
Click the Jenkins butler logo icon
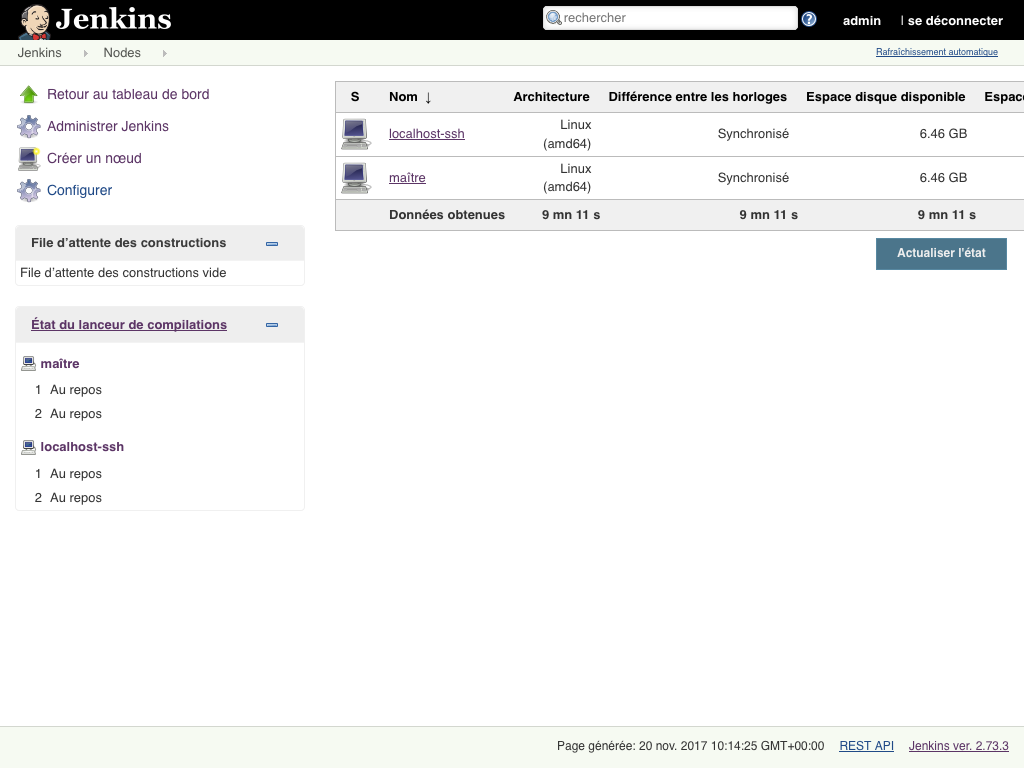35,20
